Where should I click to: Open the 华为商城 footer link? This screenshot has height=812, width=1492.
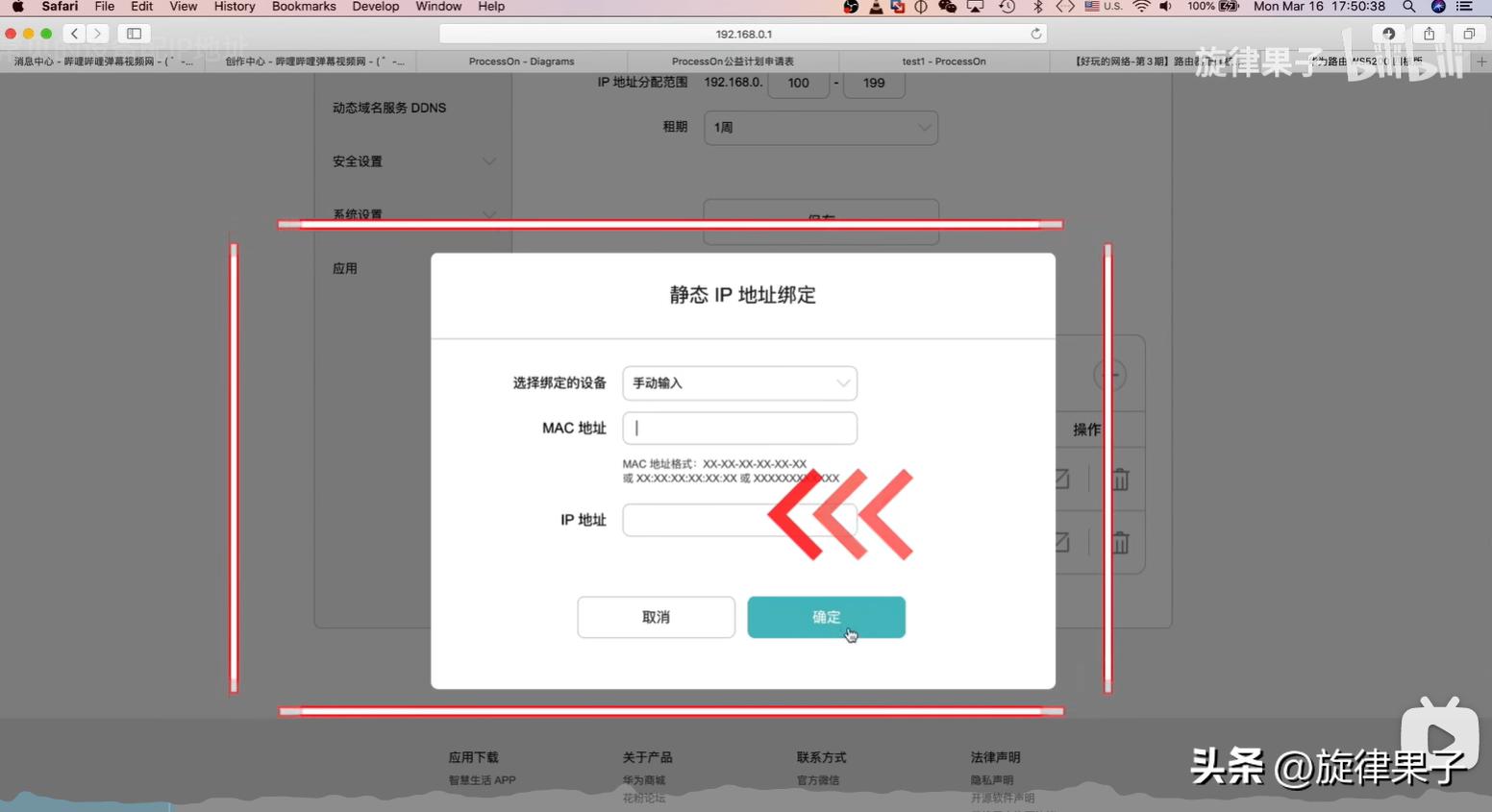click(643, 780)
